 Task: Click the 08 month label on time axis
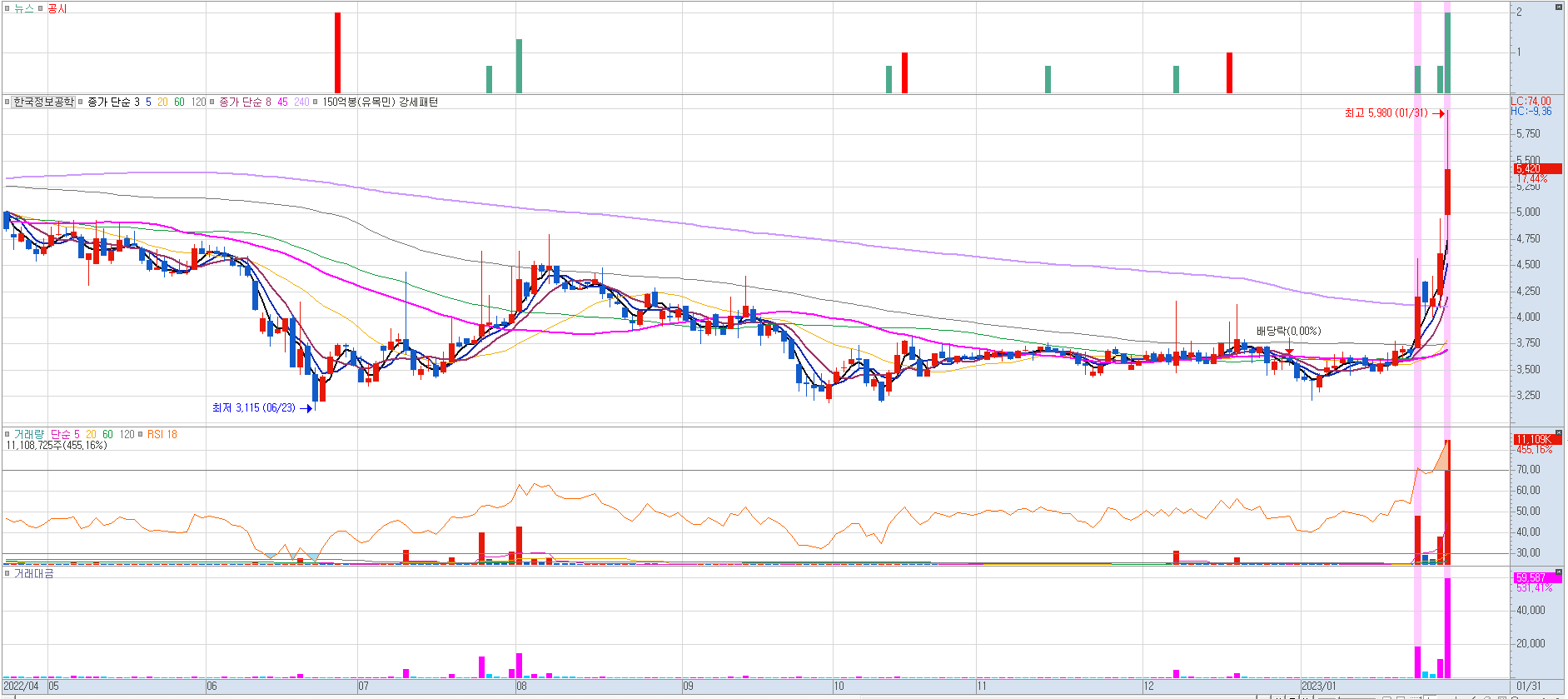521,687
